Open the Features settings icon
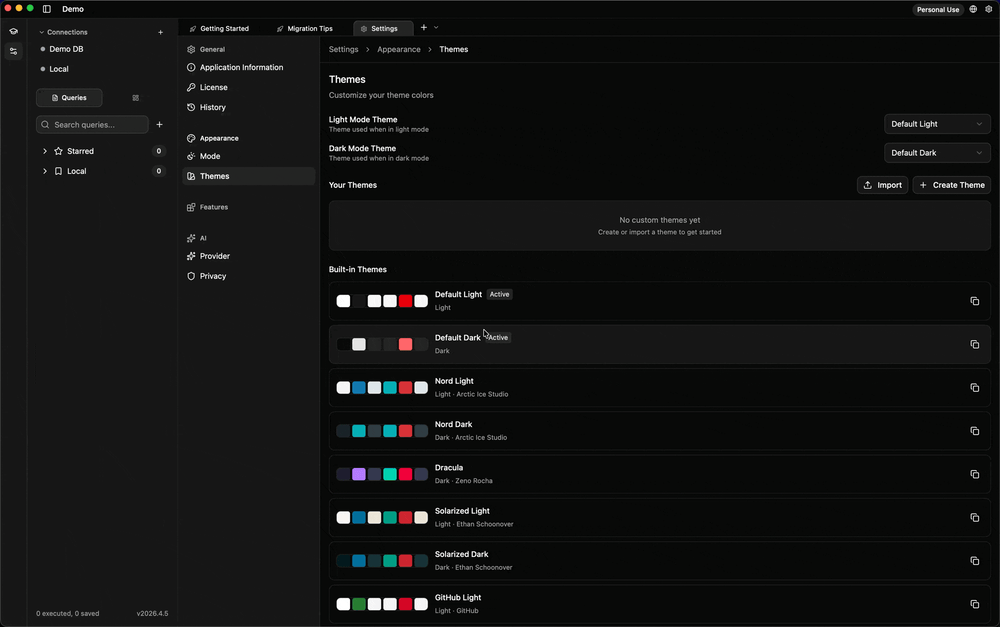 [x=191, y=207]
